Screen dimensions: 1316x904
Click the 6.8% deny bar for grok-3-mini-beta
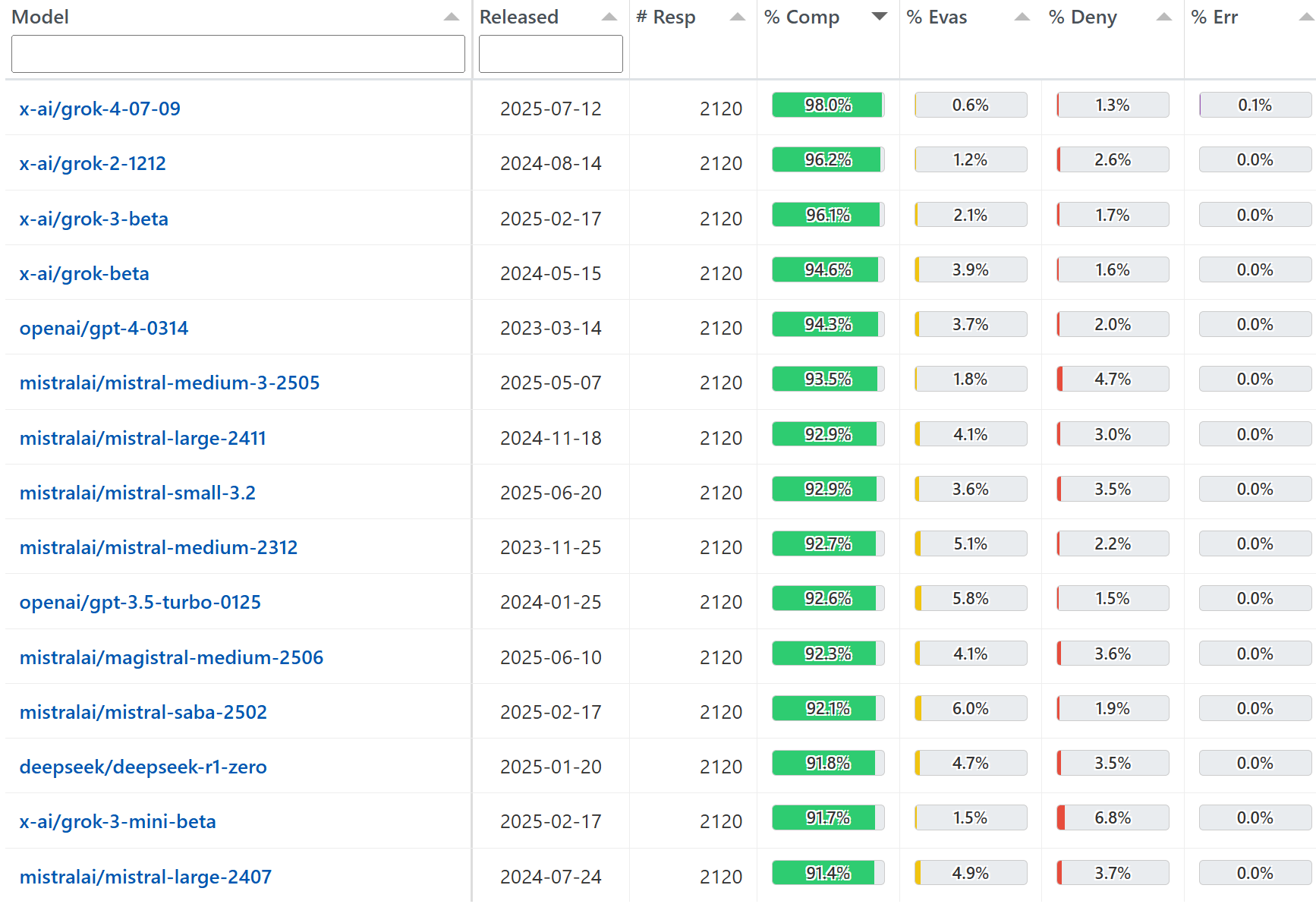(1113, 817)
